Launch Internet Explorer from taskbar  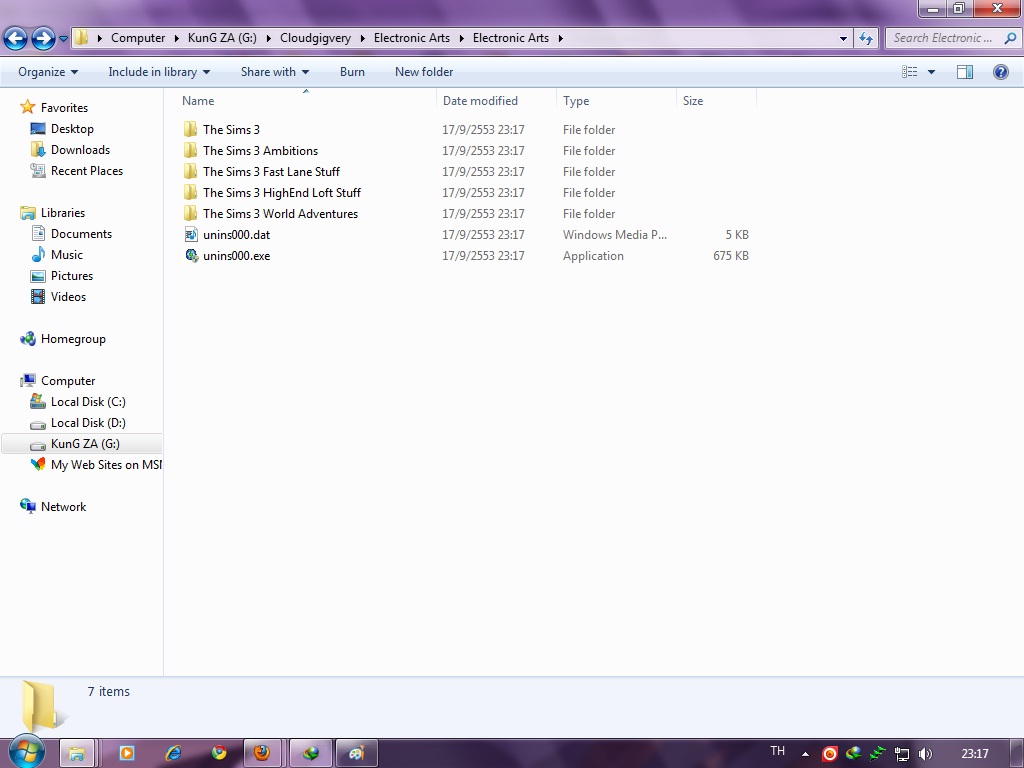(x=173, y=753)
